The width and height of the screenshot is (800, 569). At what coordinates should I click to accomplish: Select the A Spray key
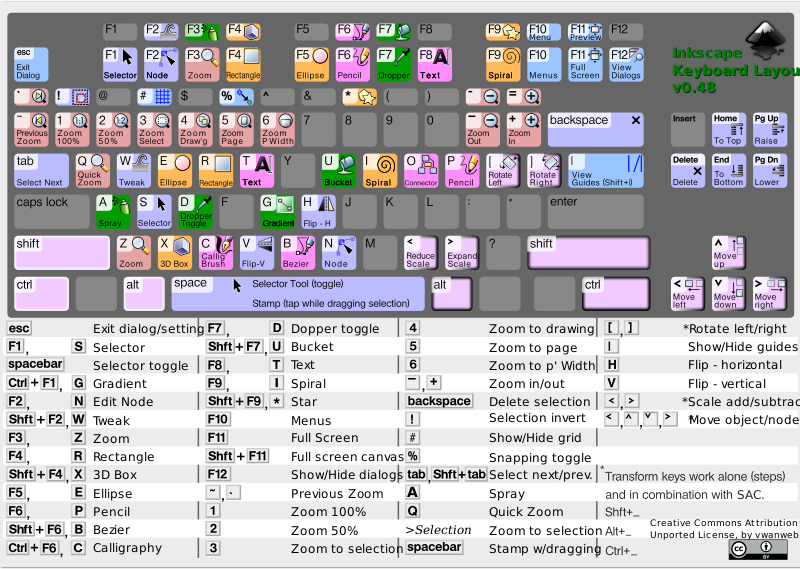pos(113,211)
